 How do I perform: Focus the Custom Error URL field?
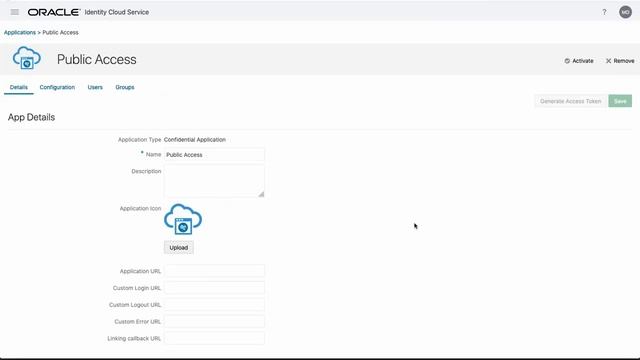tap(214, 322)
